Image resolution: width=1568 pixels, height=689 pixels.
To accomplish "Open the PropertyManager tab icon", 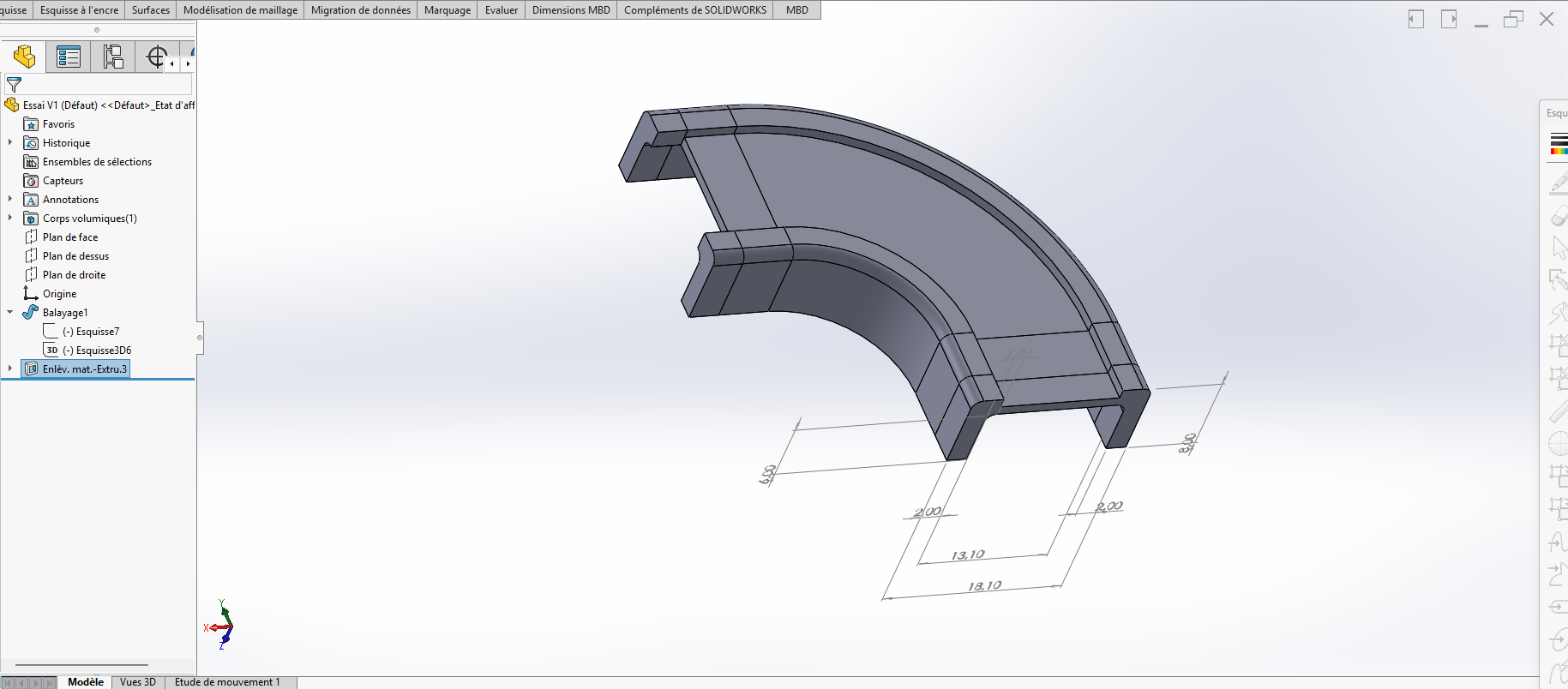I will [69, 57].
